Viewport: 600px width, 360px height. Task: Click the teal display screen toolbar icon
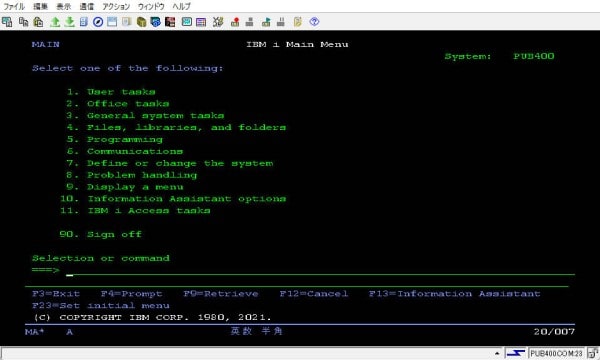[187, 22]
